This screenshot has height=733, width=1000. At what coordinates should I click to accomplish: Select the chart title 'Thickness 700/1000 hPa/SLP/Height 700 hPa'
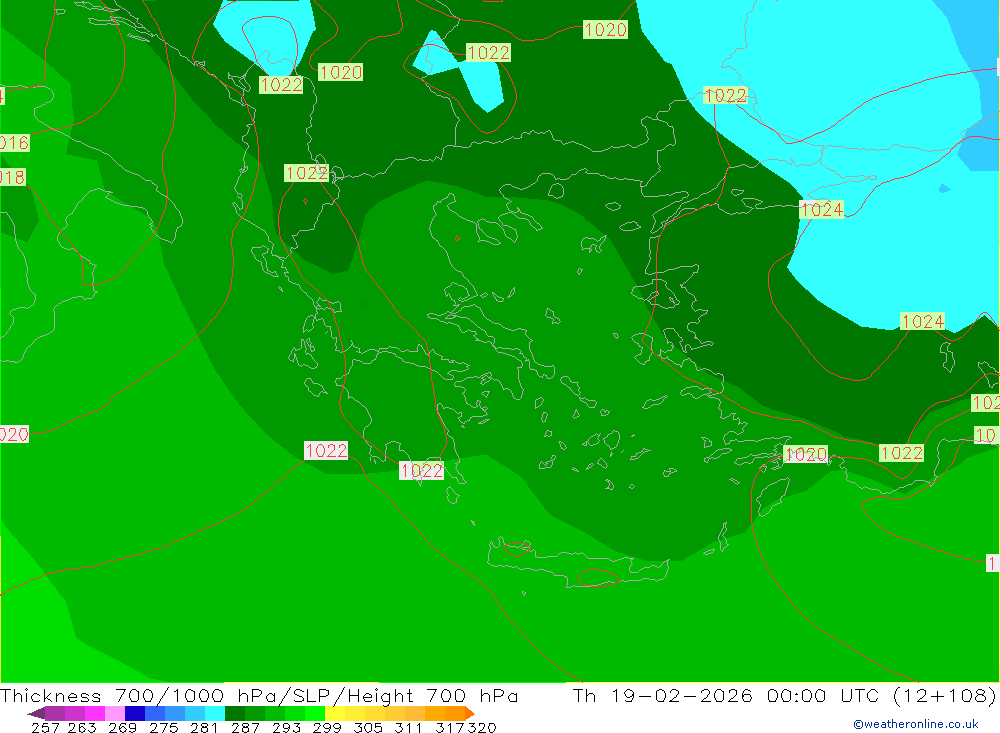[259, 695]
